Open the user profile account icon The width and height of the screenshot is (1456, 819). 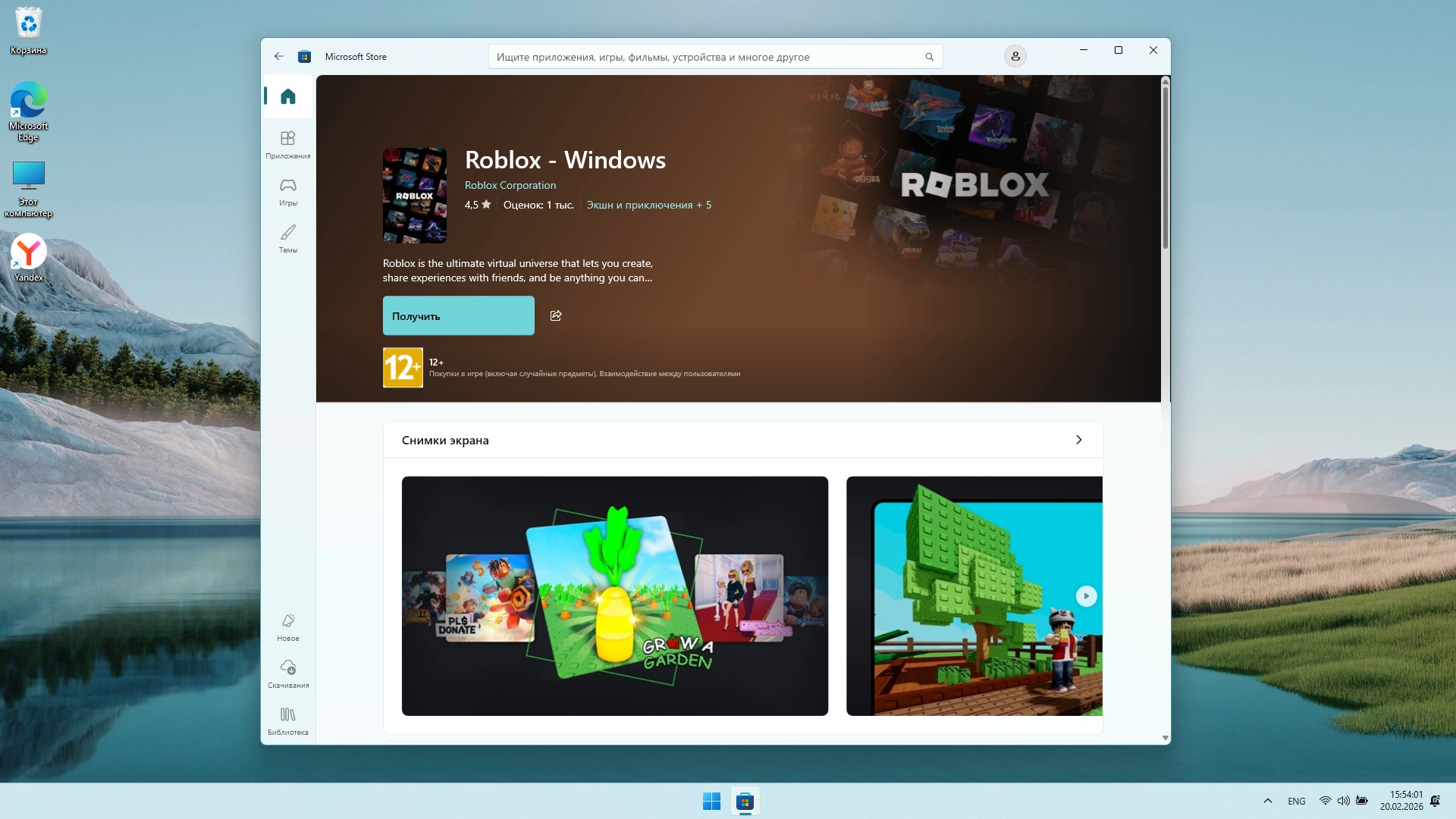[x=1015, y=56]
